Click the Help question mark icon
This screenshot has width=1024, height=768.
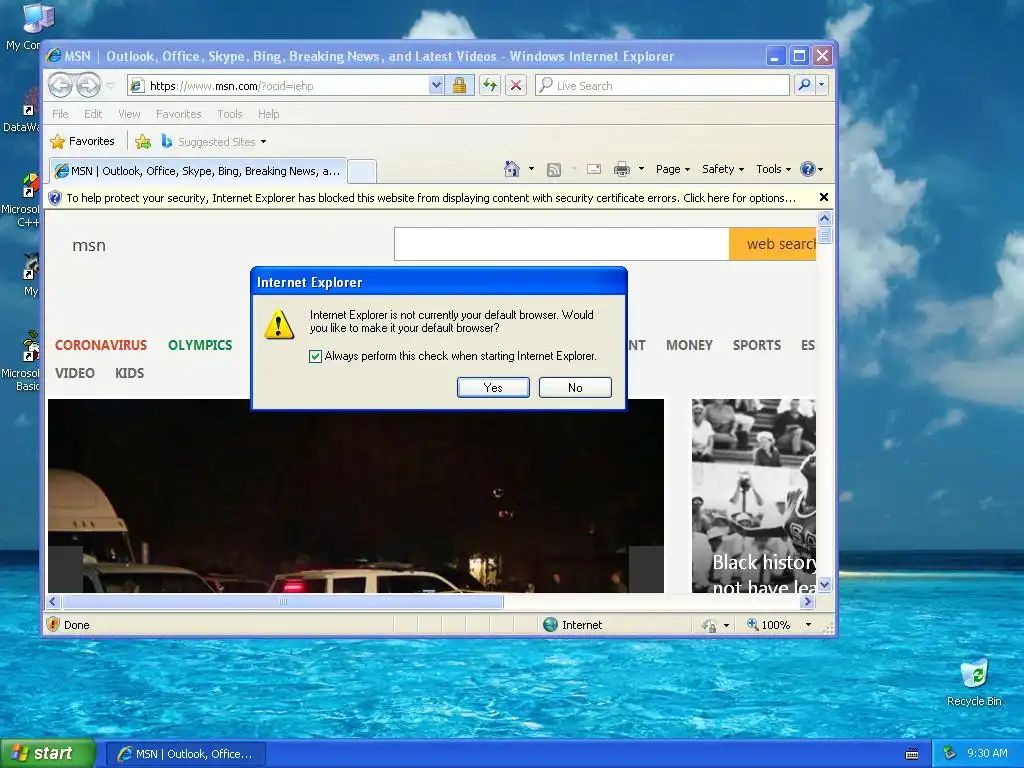808,169
